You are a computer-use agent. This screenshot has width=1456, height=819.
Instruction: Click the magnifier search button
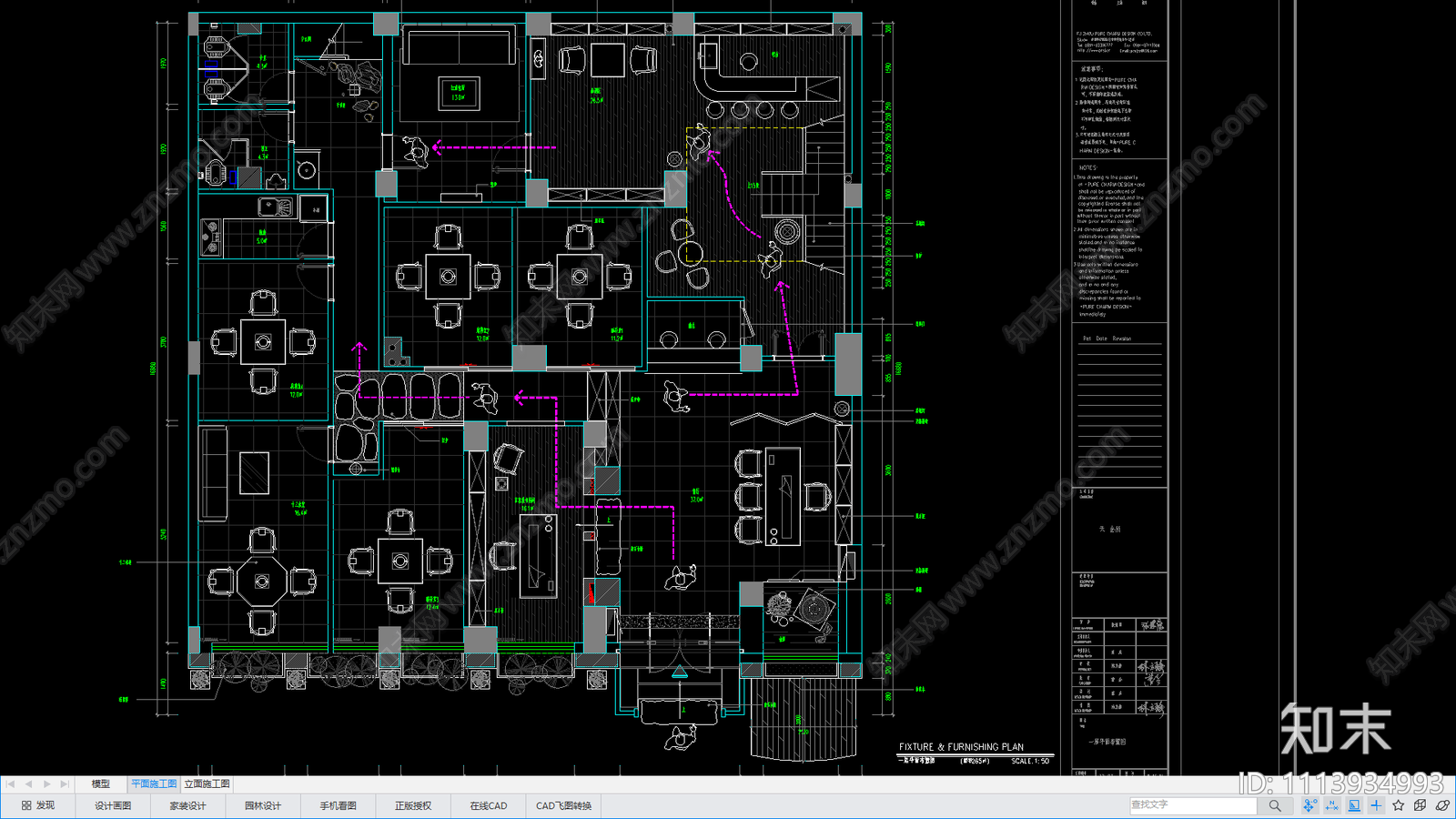(1275, 805)
